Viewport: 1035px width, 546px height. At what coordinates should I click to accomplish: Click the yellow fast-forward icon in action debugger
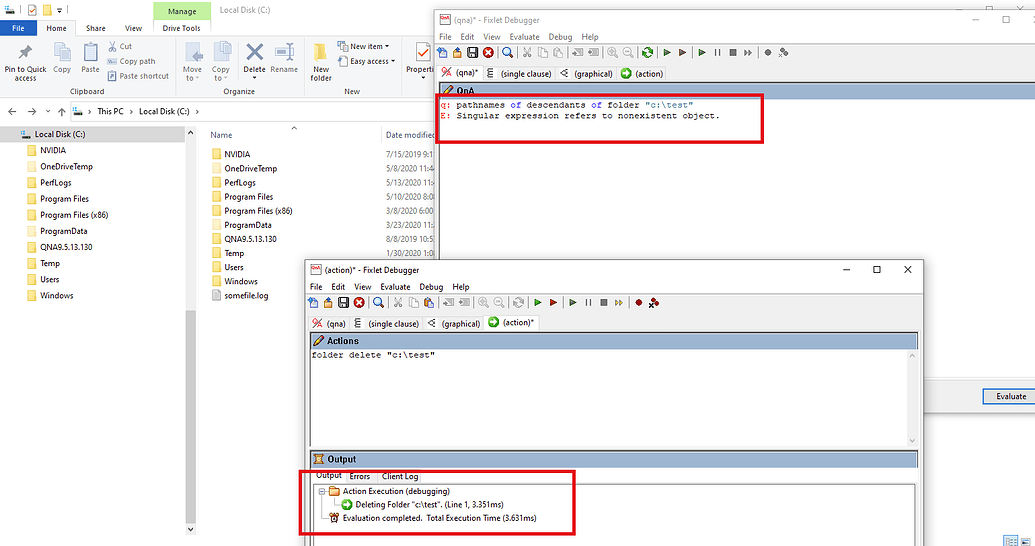pyautogui.click(x=618, y=302)
